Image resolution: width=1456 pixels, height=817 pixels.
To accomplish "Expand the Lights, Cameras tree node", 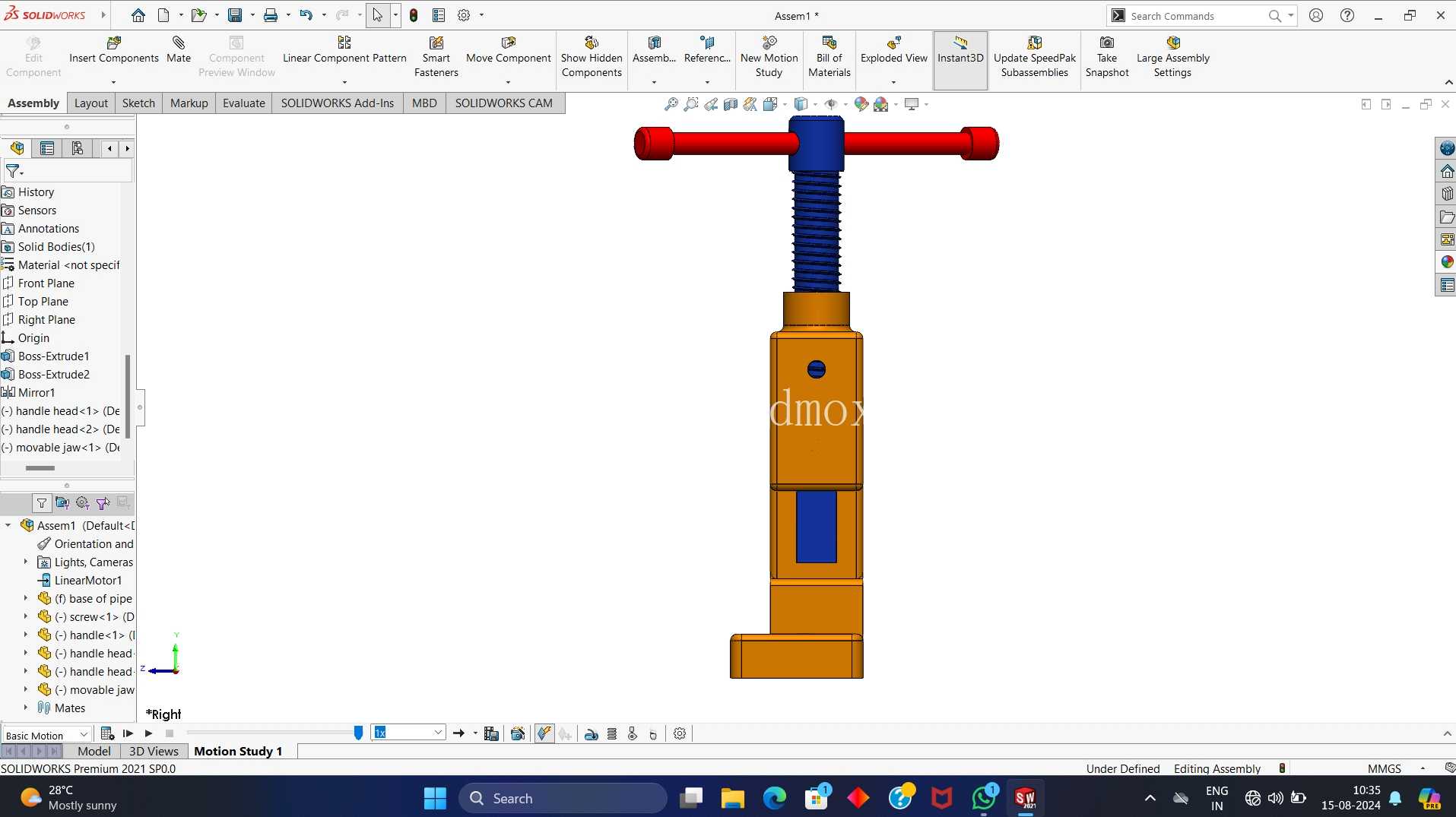I will coord(26,562).
